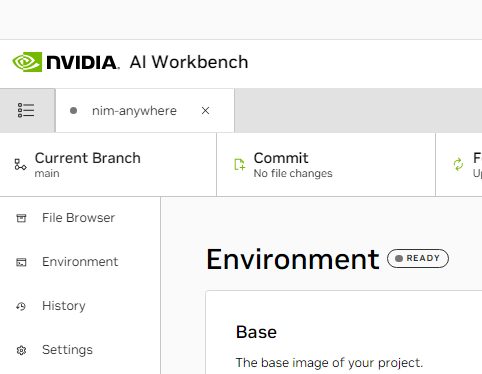
Task: Click the Commit file icon
Action: 240,164
